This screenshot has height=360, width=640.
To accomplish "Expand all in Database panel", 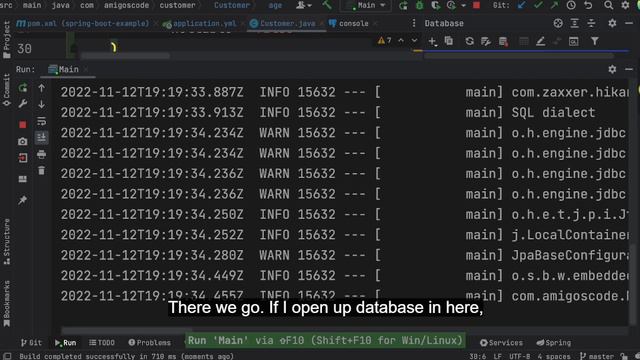I will (575, 23).
